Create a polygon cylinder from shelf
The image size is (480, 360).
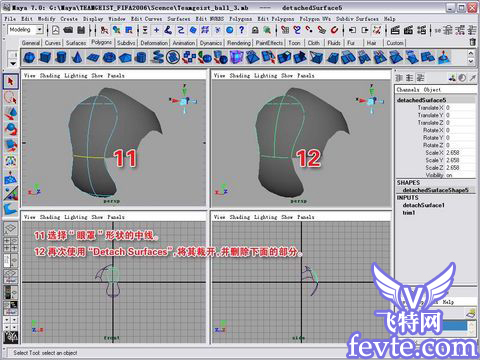(61, 57)
